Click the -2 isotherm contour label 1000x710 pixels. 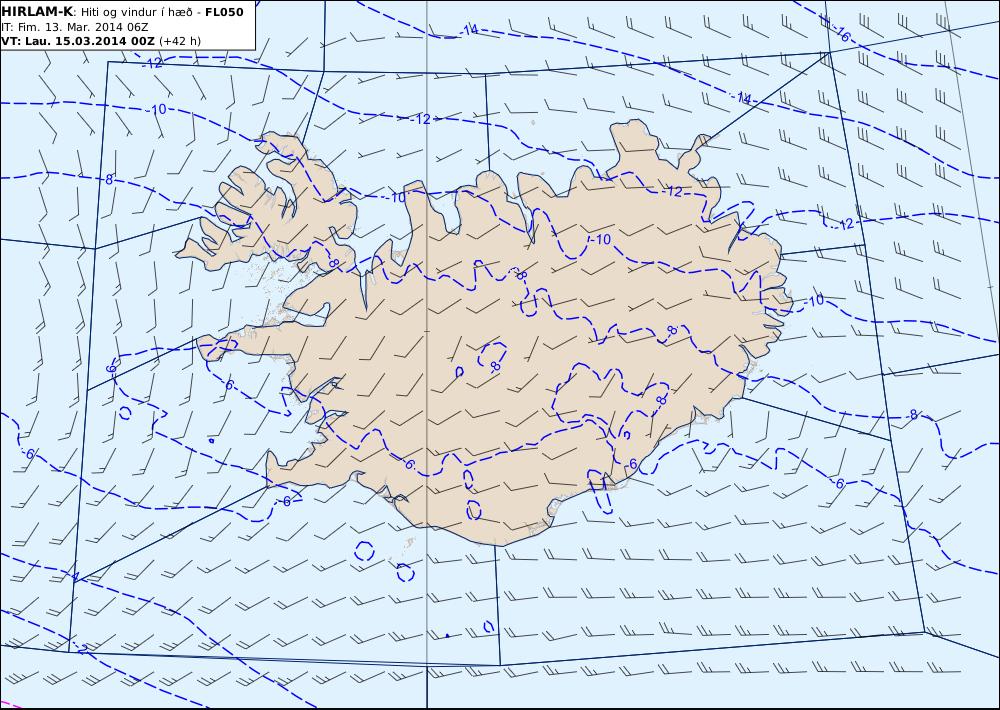tap(82, 649)
